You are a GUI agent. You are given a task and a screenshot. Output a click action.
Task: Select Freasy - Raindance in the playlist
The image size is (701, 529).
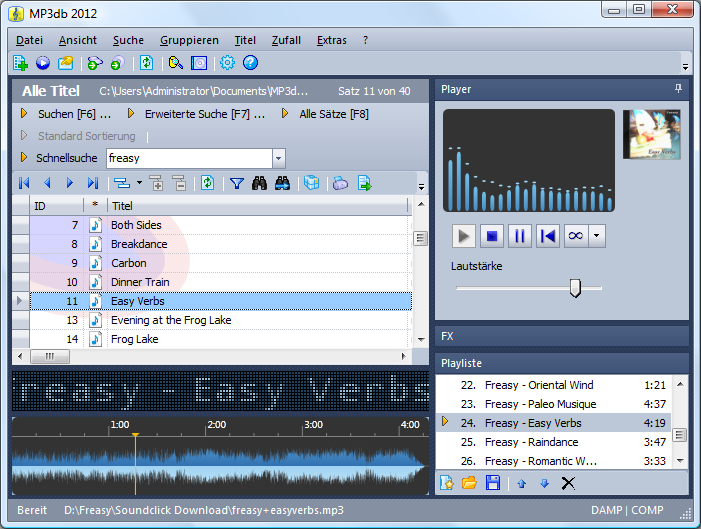pos(553,442)
